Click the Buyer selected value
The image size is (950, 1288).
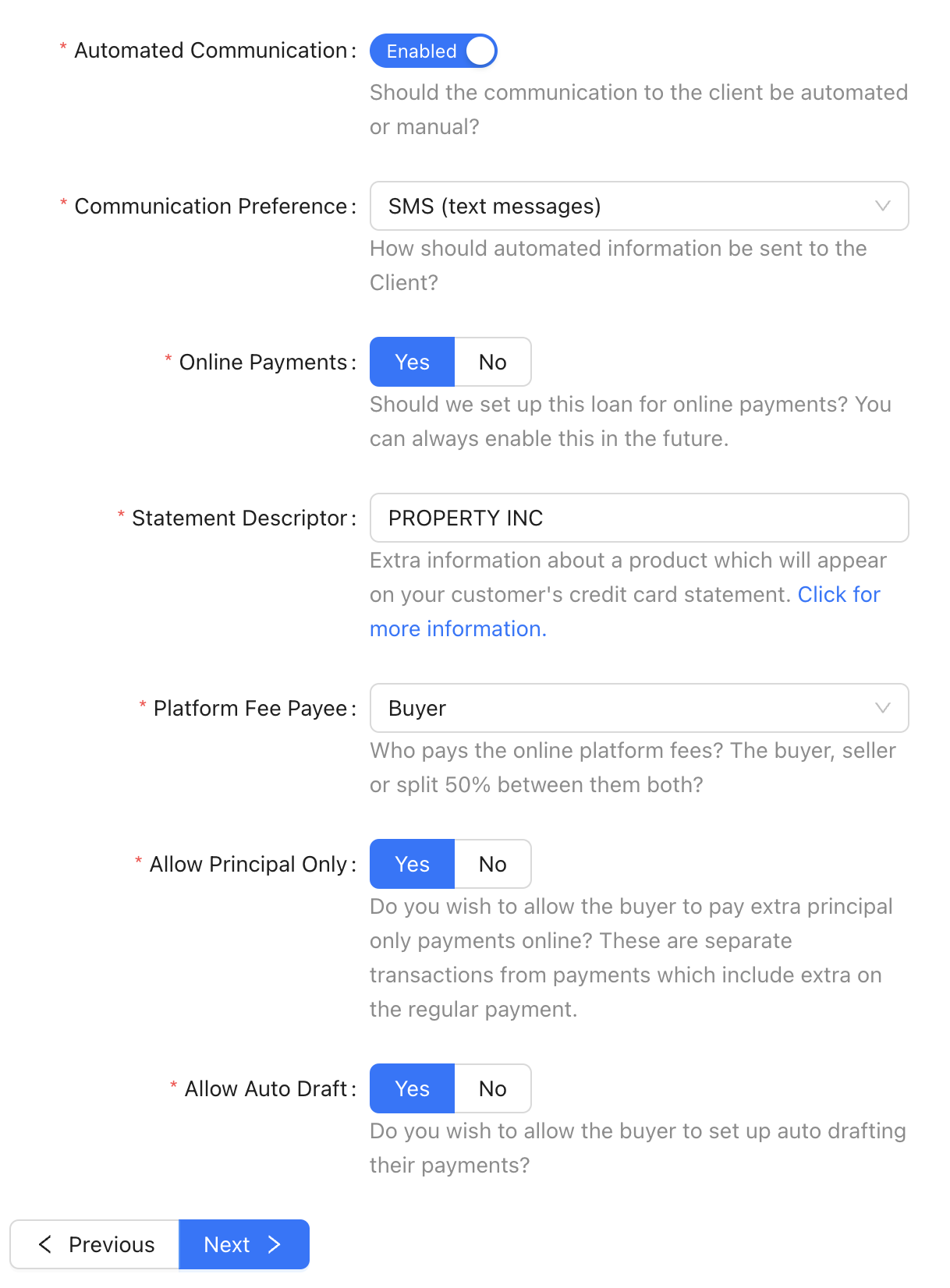coord(417,708)
